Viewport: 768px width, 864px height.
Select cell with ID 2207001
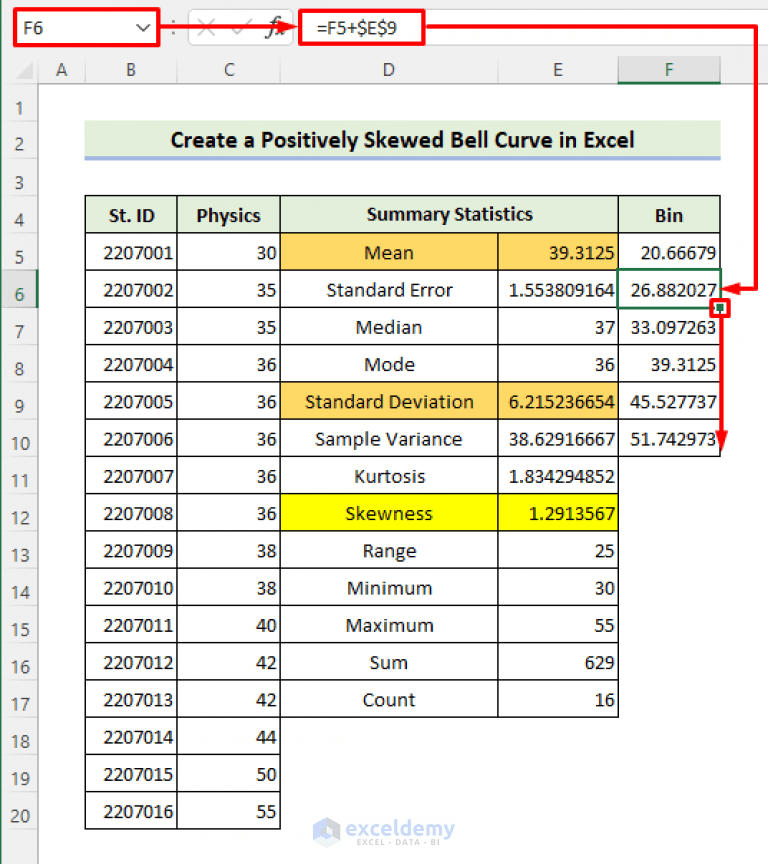tap(131, 252)
